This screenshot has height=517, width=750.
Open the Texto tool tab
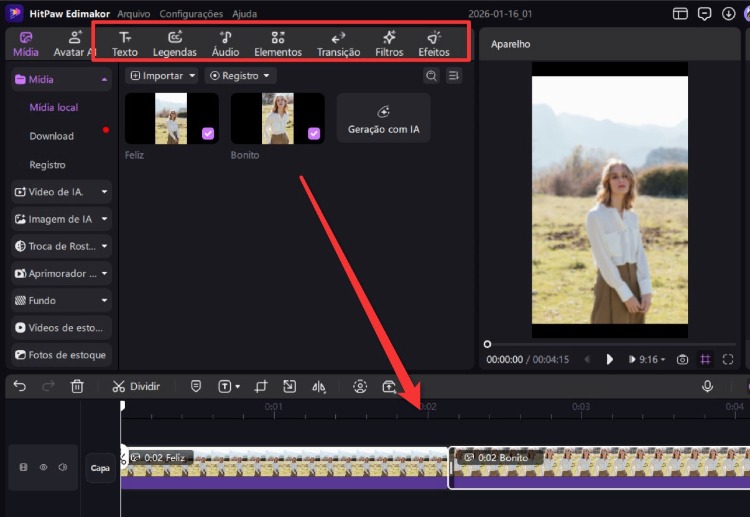pos(125,44)
